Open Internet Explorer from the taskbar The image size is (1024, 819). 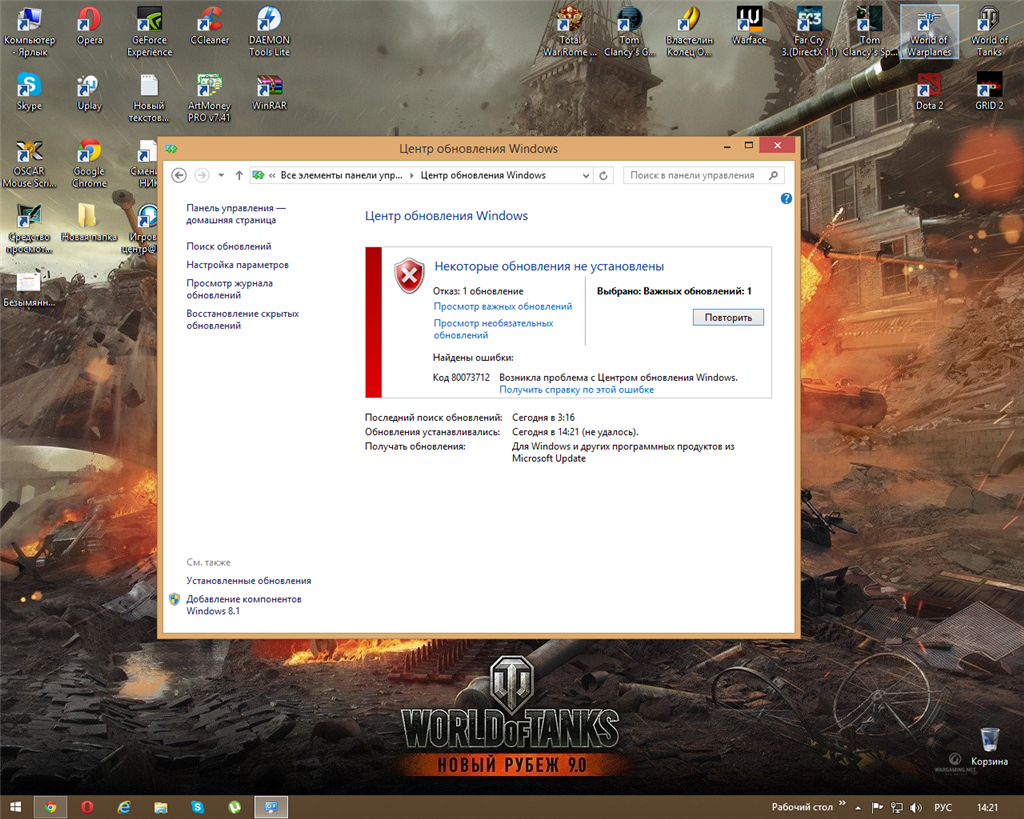tap(123, 807)
